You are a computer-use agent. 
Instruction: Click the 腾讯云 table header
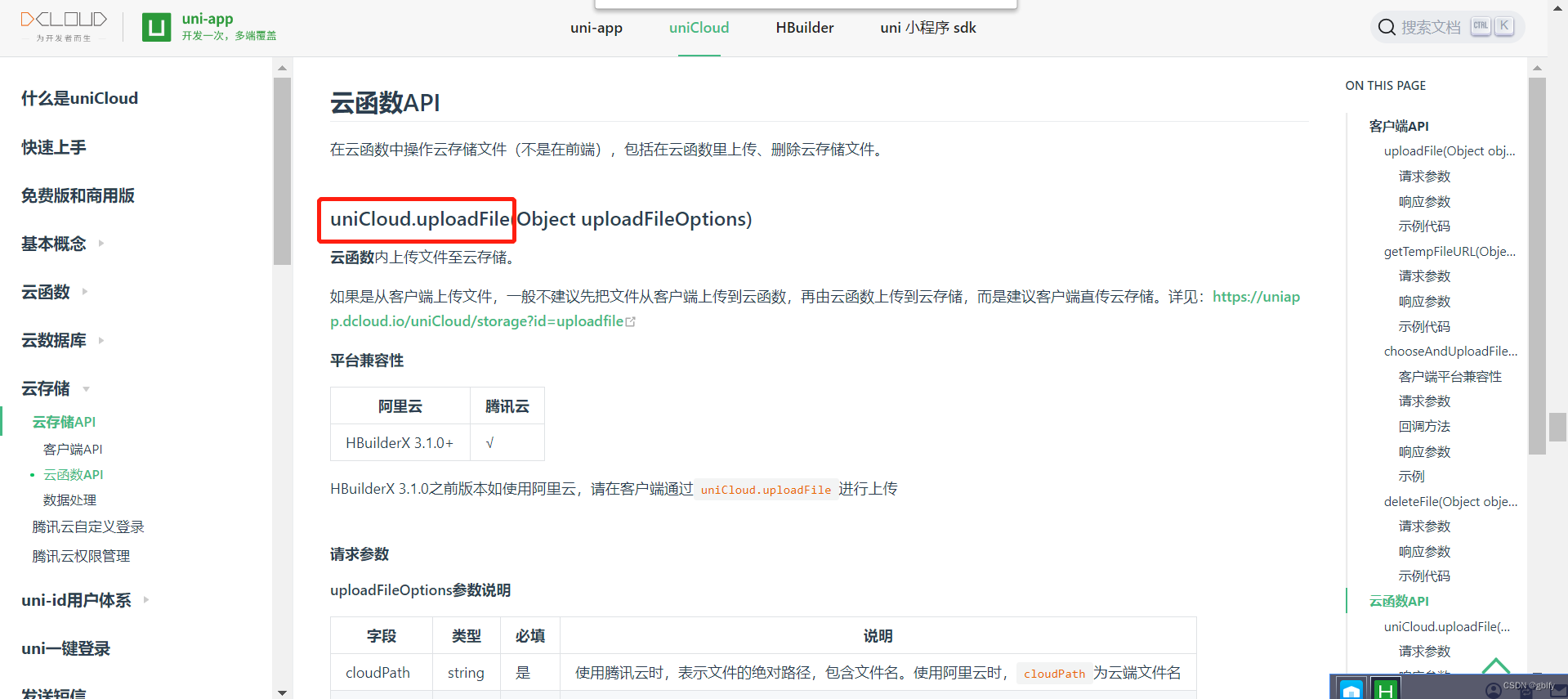coord(507,406)
